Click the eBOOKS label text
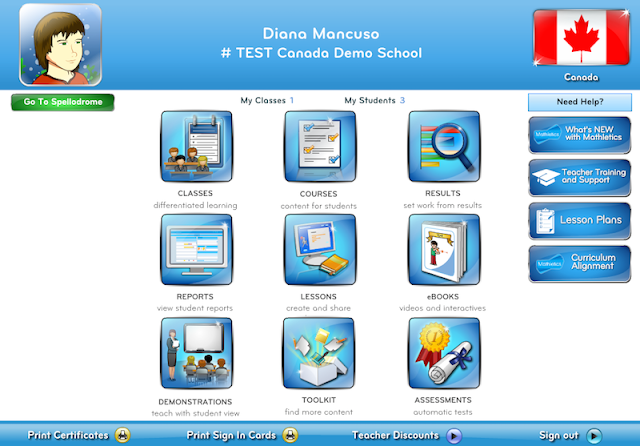The image size is (640, 446). (442, 297)
